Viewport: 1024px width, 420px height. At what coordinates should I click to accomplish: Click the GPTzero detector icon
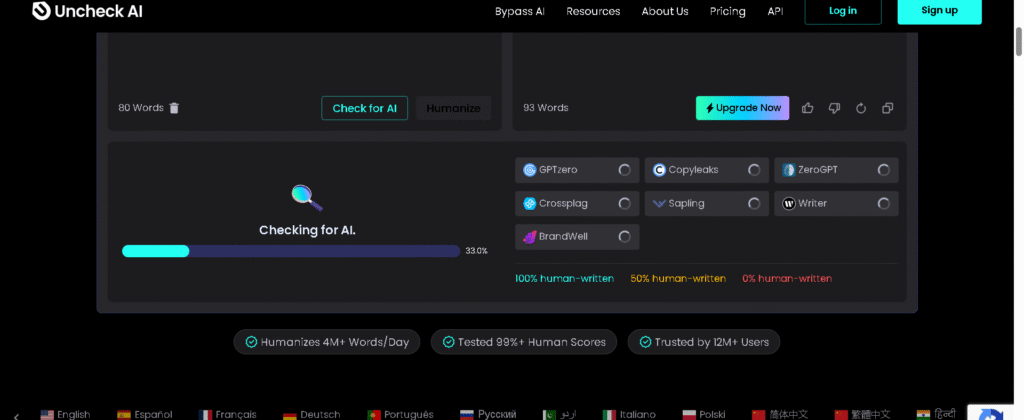click(530, 170)
